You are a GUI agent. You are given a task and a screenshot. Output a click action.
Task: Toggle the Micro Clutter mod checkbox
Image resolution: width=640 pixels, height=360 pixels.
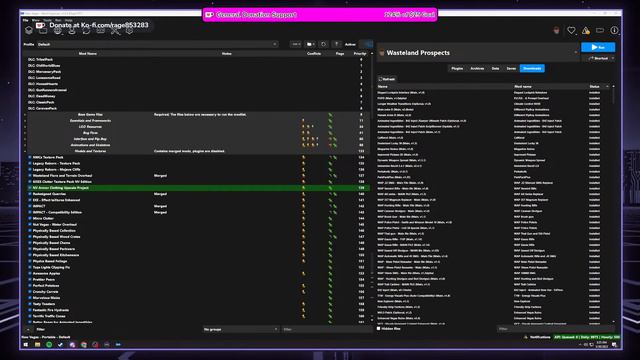click(x=30, y=218)
